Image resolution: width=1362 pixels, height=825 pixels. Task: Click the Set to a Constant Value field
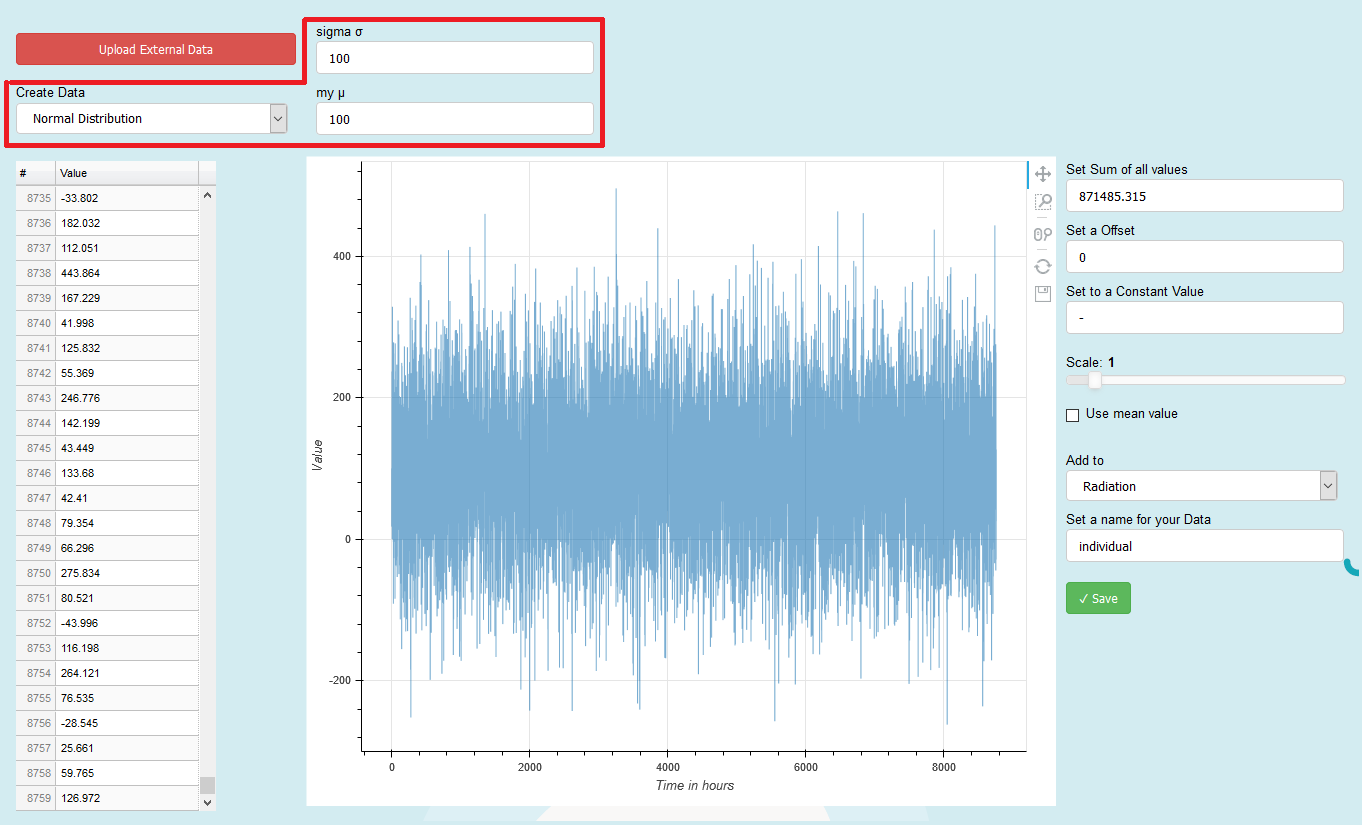(x=1205, y=318)
